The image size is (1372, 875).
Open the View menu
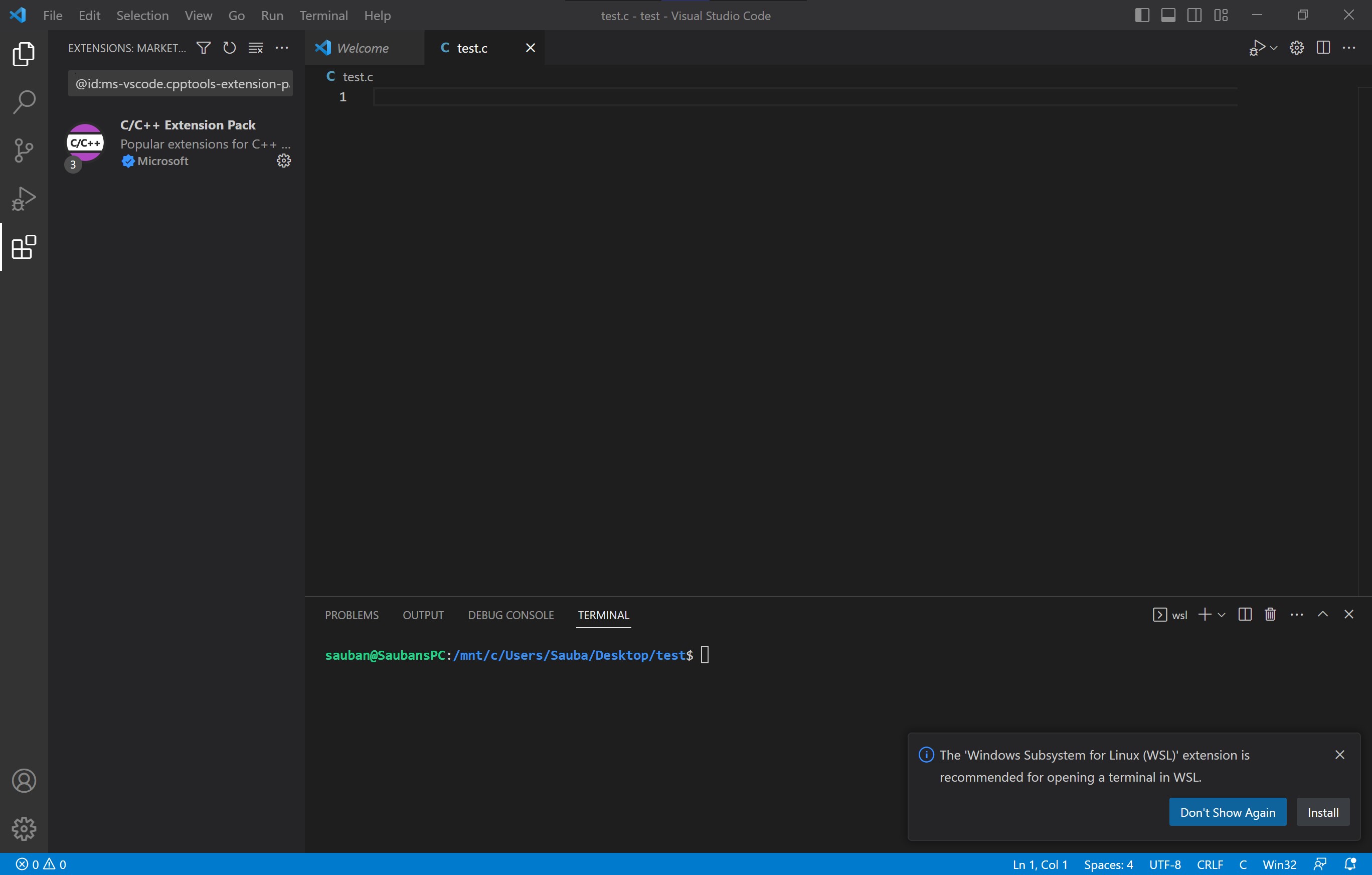pyautogui.click(x=198, y=16)
